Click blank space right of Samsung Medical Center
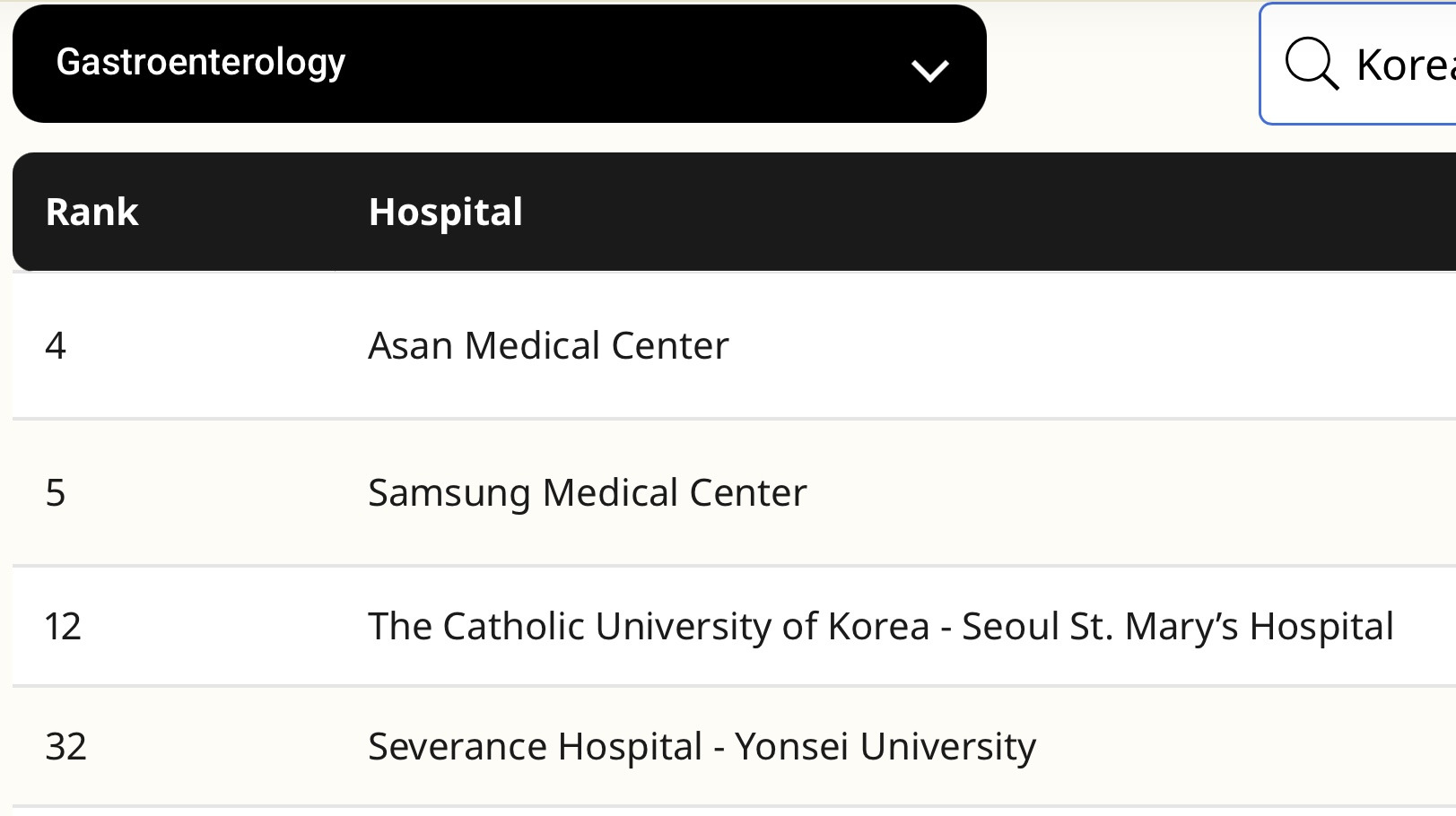 (1121, 493)
